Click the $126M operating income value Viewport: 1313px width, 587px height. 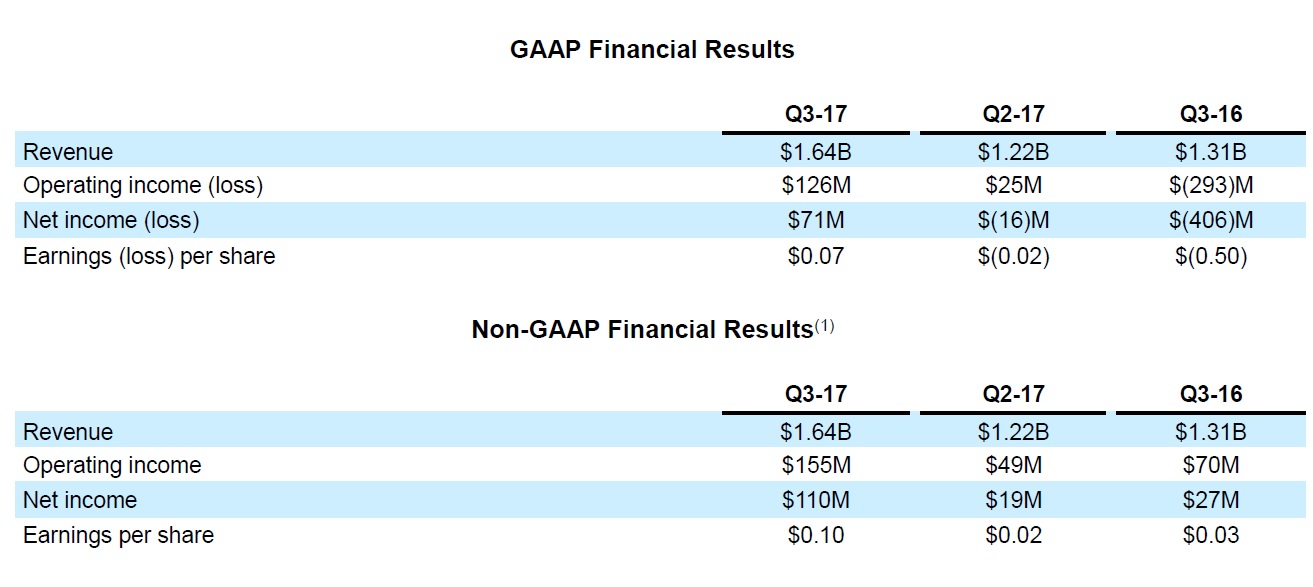point(815,186)
